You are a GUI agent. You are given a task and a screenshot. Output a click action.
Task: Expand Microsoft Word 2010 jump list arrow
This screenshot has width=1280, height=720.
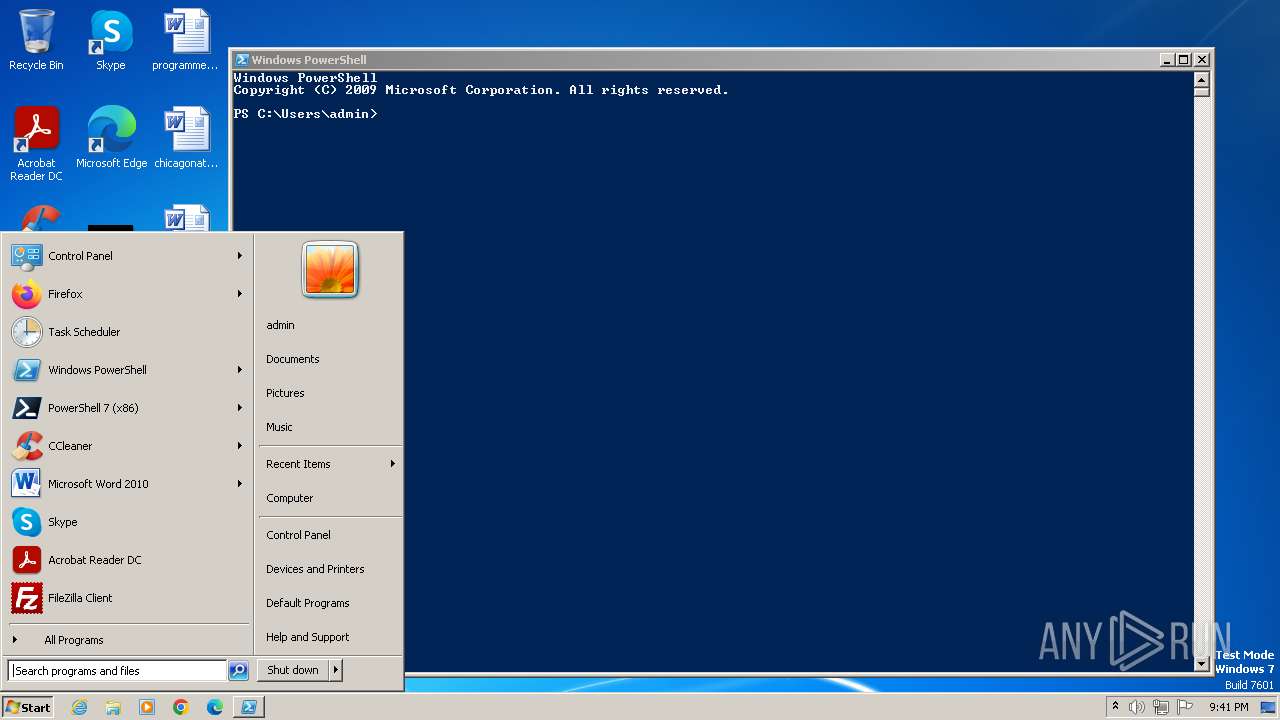point(239,484)
